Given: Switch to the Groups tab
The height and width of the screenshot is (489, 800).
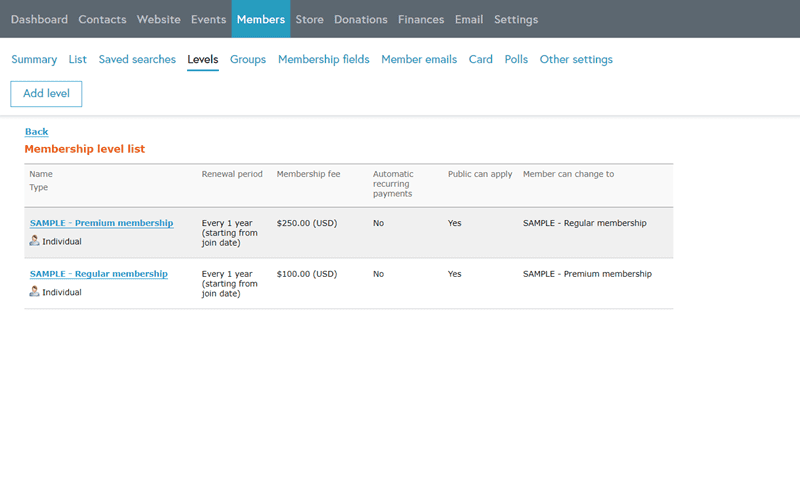Looking at the screenshot, I should coord(248,59).
